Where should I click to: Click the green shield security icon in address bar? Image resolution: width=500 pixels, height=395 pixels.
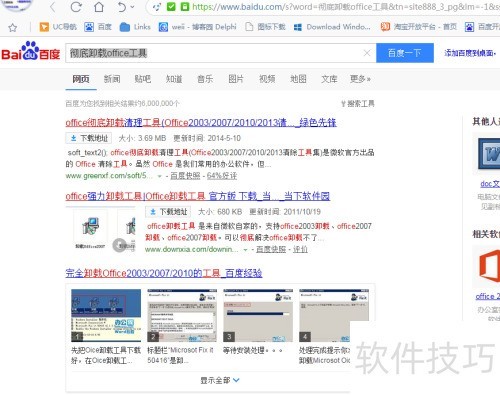click(x=171, y=6)
